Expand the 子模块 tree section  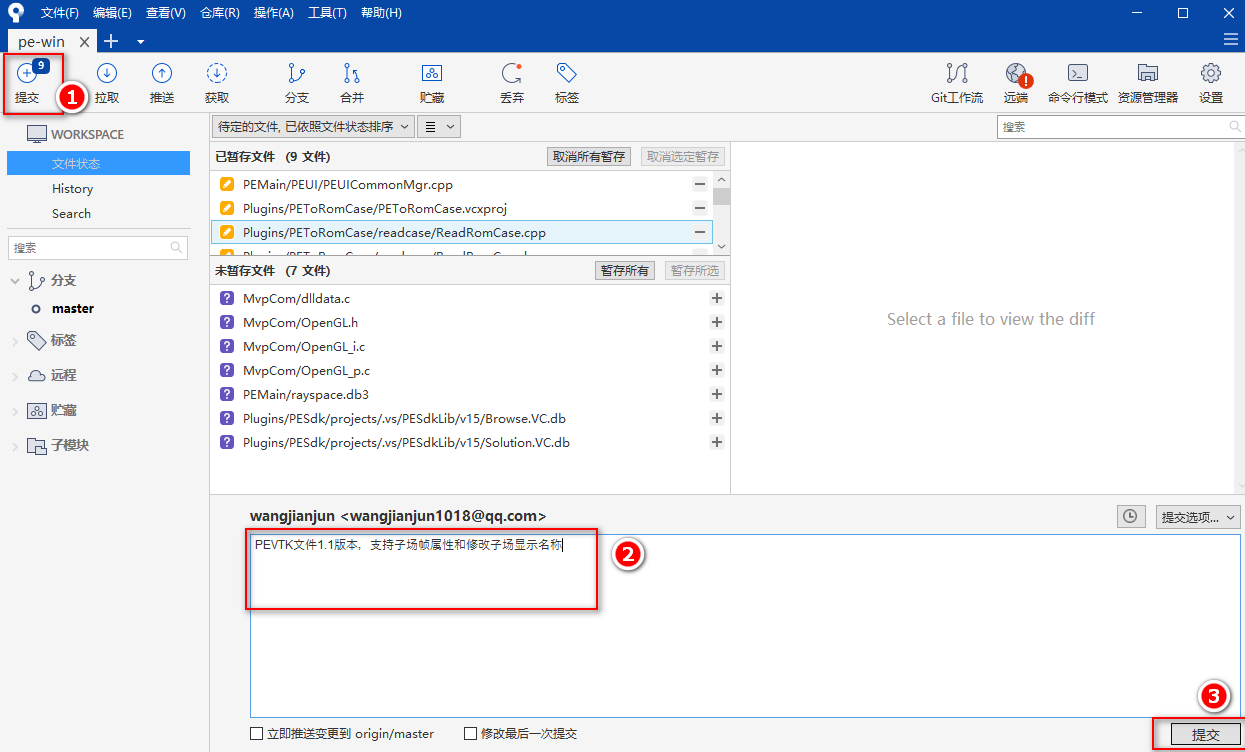tap(15, 446)
